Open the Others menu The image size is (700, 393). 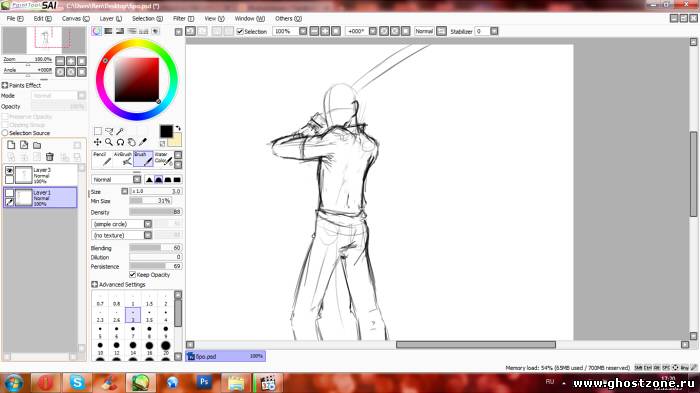click(x=288, y=18)
